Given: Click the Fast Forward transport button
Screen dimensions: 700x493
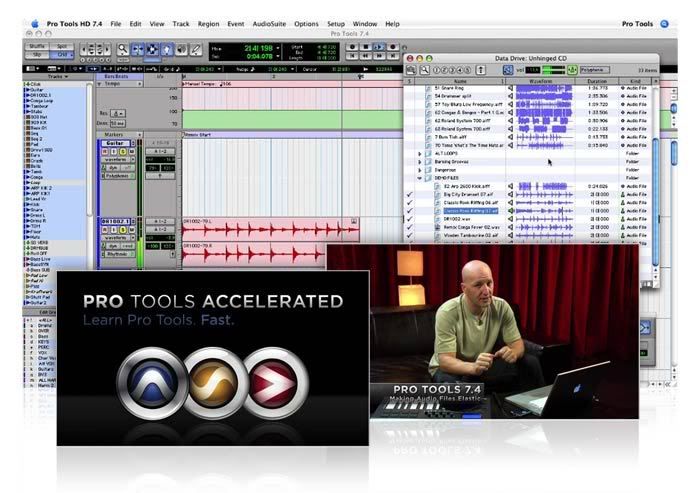Looking at the screenshot, I should 379,55.
